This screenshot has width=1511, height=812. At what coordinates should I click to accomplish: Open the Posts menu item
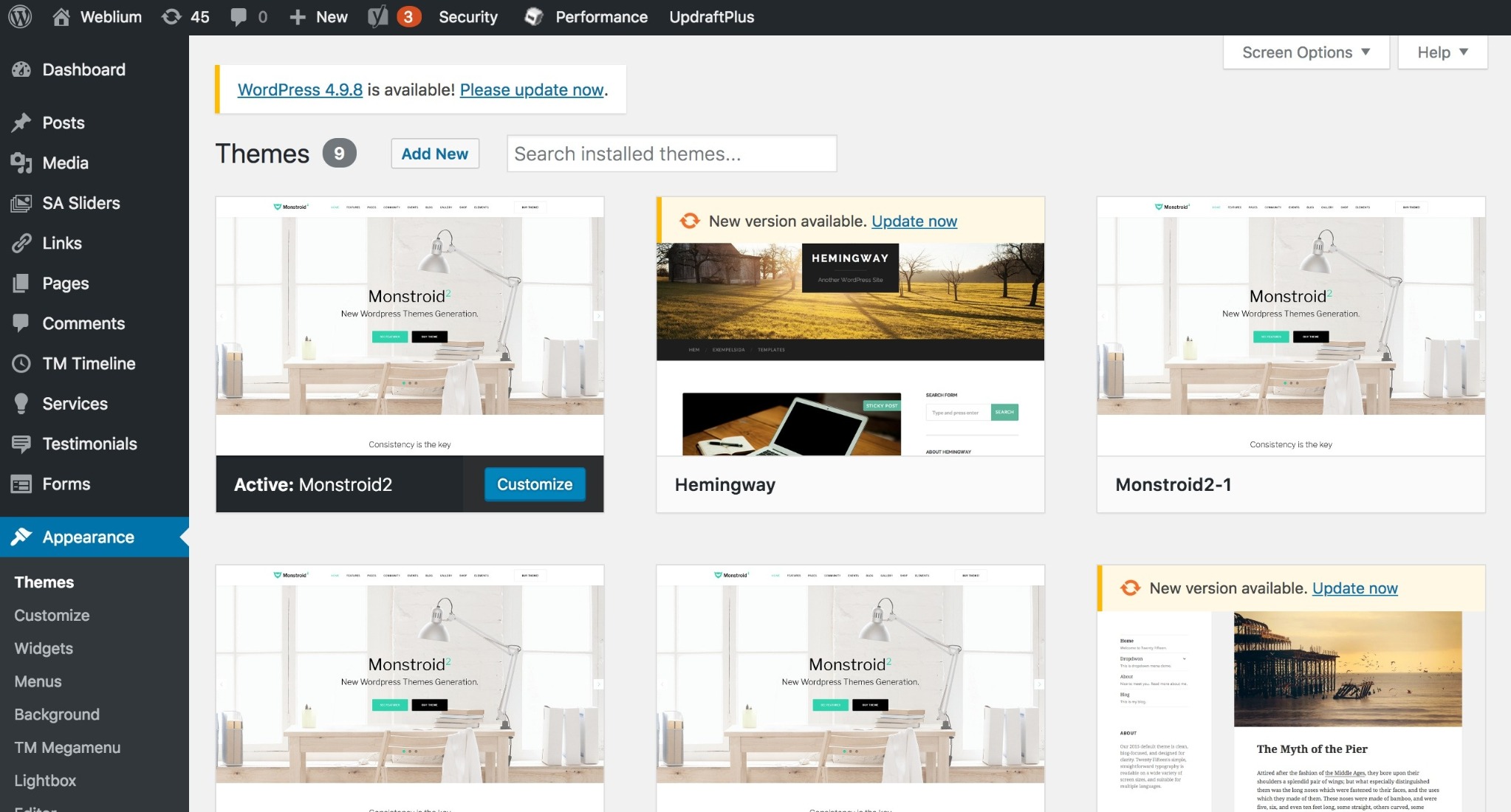pyautogui.click(x=64, y=123)
